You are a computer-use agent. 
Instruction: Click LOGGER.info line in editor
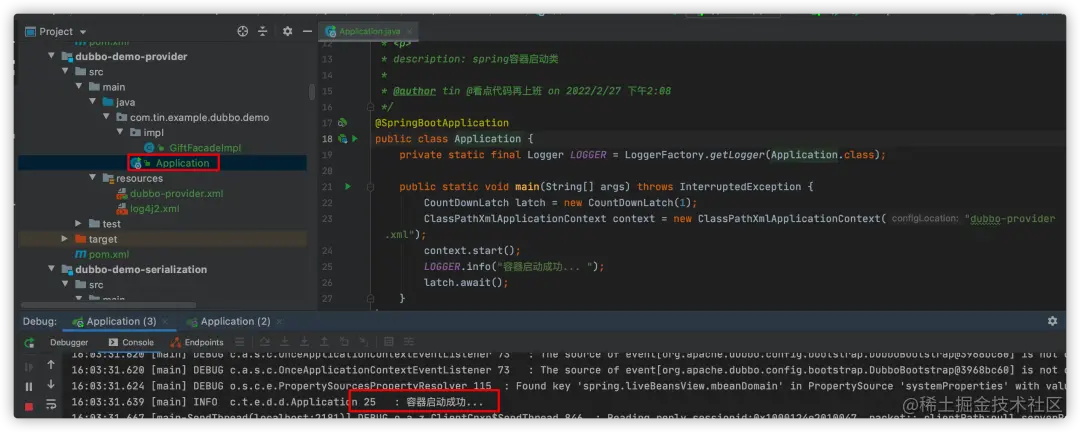514,267
